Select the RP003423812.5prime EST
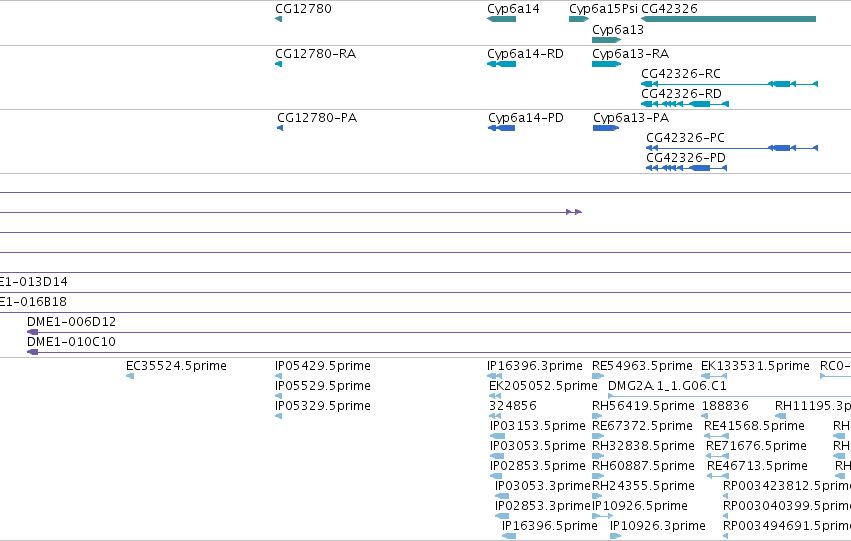The height and width of the screenshot is (541, 851). pyautogui.click(x=726, y=496)
